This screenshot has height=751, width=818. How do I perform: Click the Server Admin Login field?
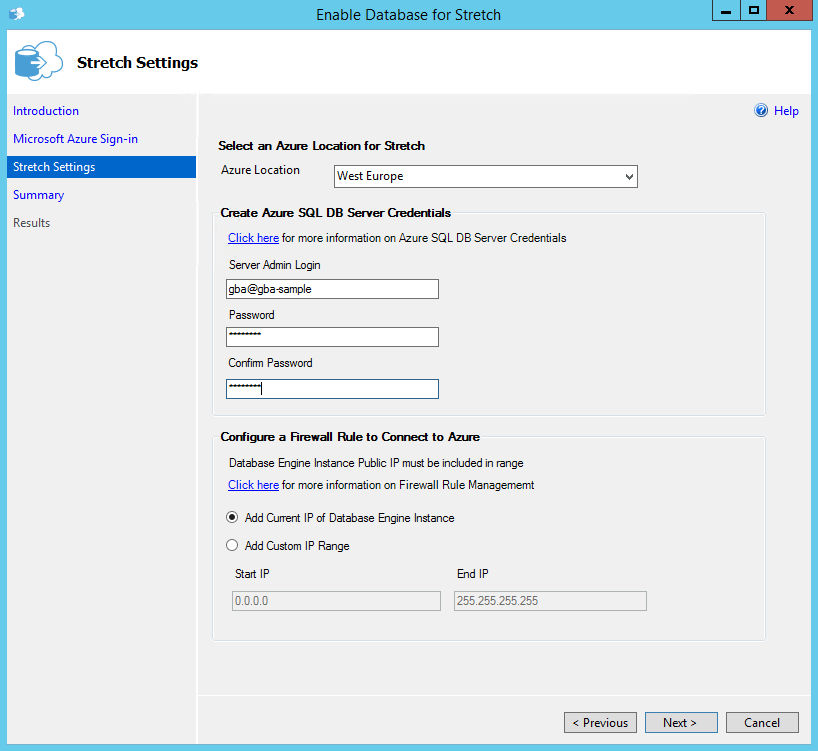pyautogui.click(x=332, y=289)
